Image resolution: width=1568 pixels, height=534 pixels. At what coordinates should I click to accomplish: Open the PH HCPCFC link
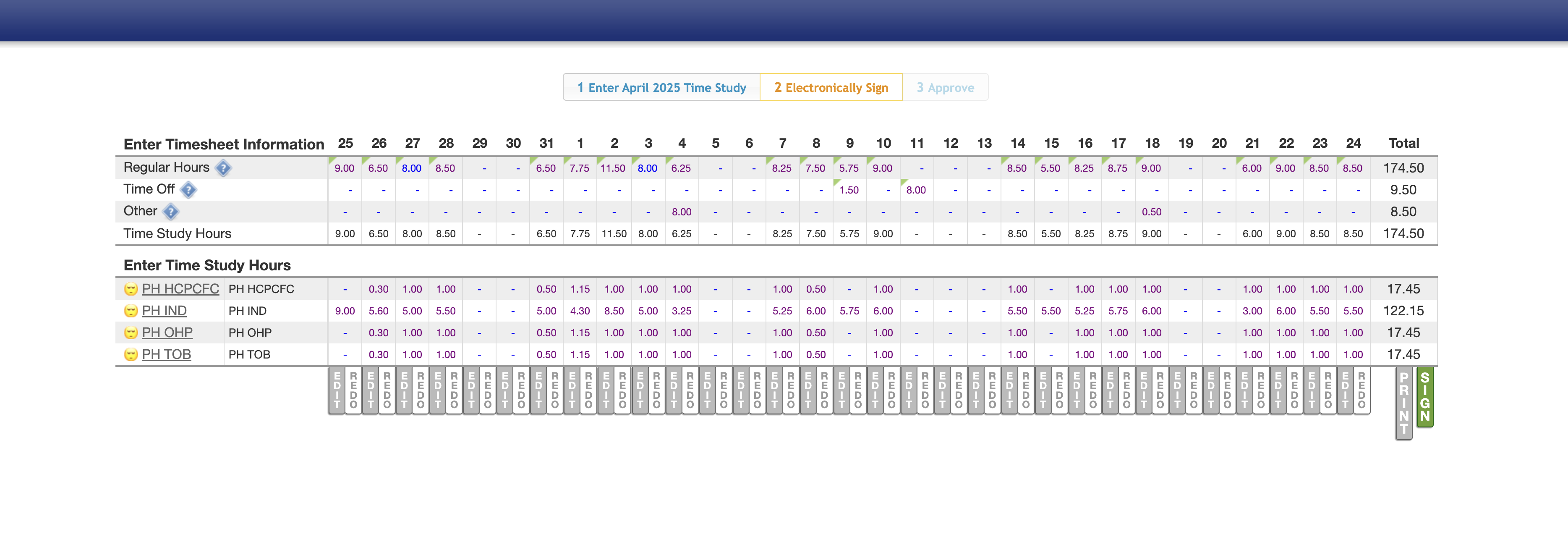coord(180,289)
